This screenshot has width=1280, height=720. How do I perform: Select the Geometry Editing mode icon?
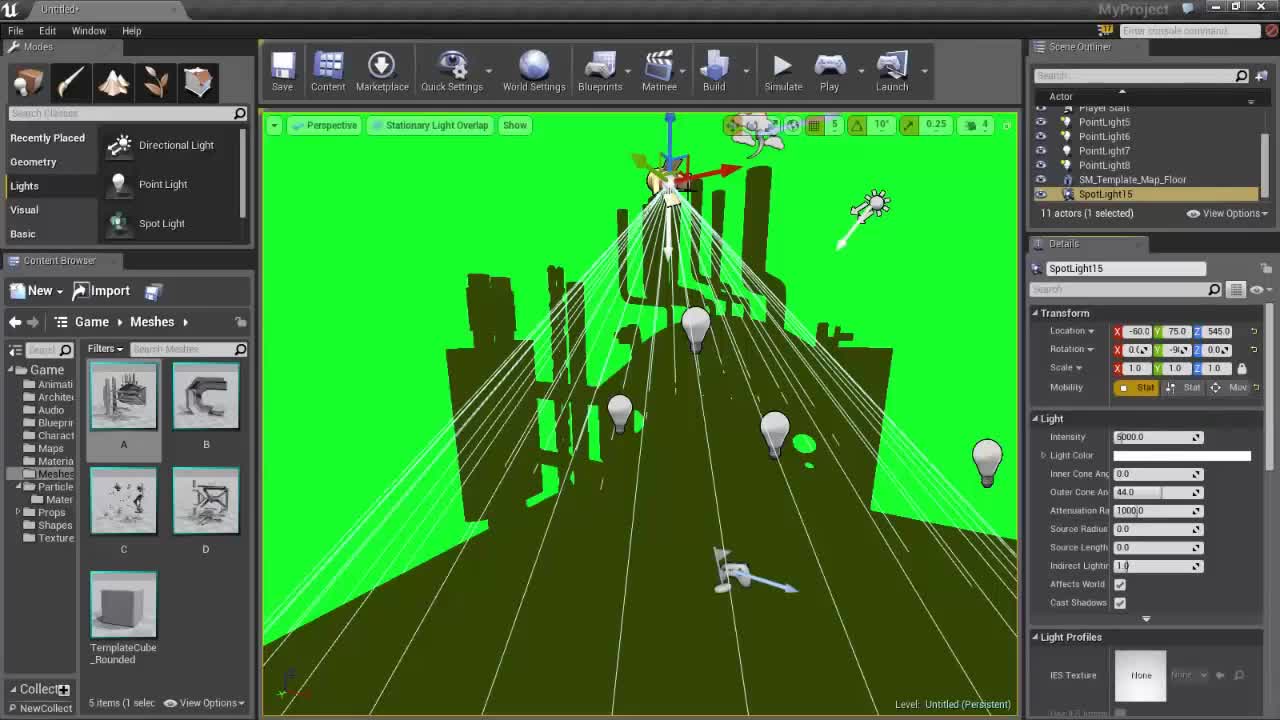coord(198,82)
